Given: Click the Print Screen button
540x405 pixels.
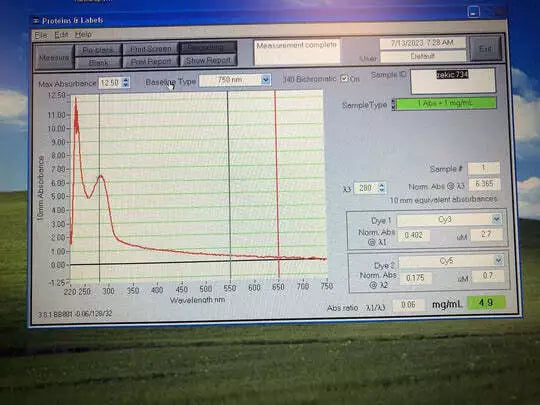Looking at the screenshot, I should pos(150,49).
